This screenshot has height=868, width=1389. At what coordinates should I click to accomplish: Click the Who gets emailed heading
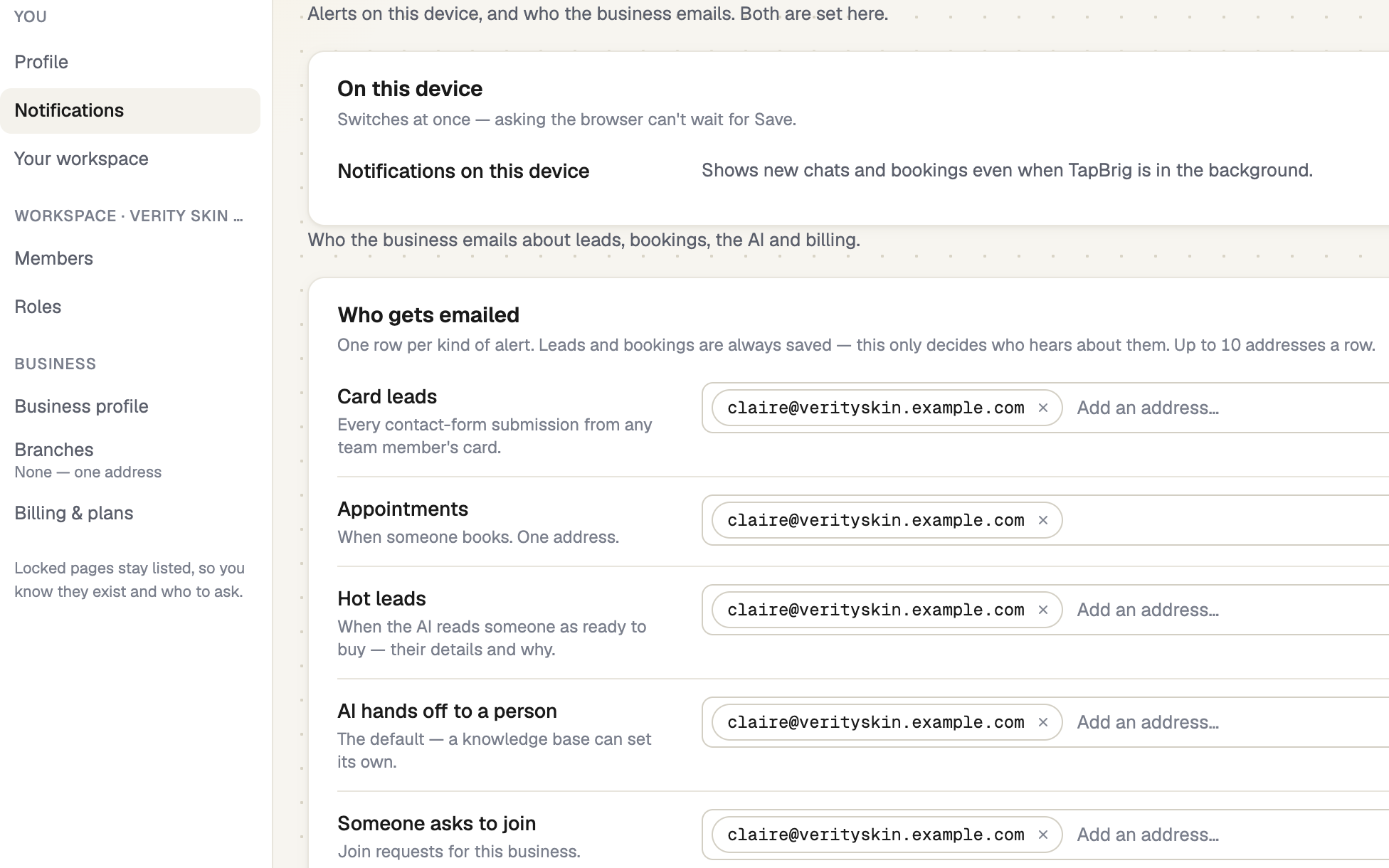[428, 314]
